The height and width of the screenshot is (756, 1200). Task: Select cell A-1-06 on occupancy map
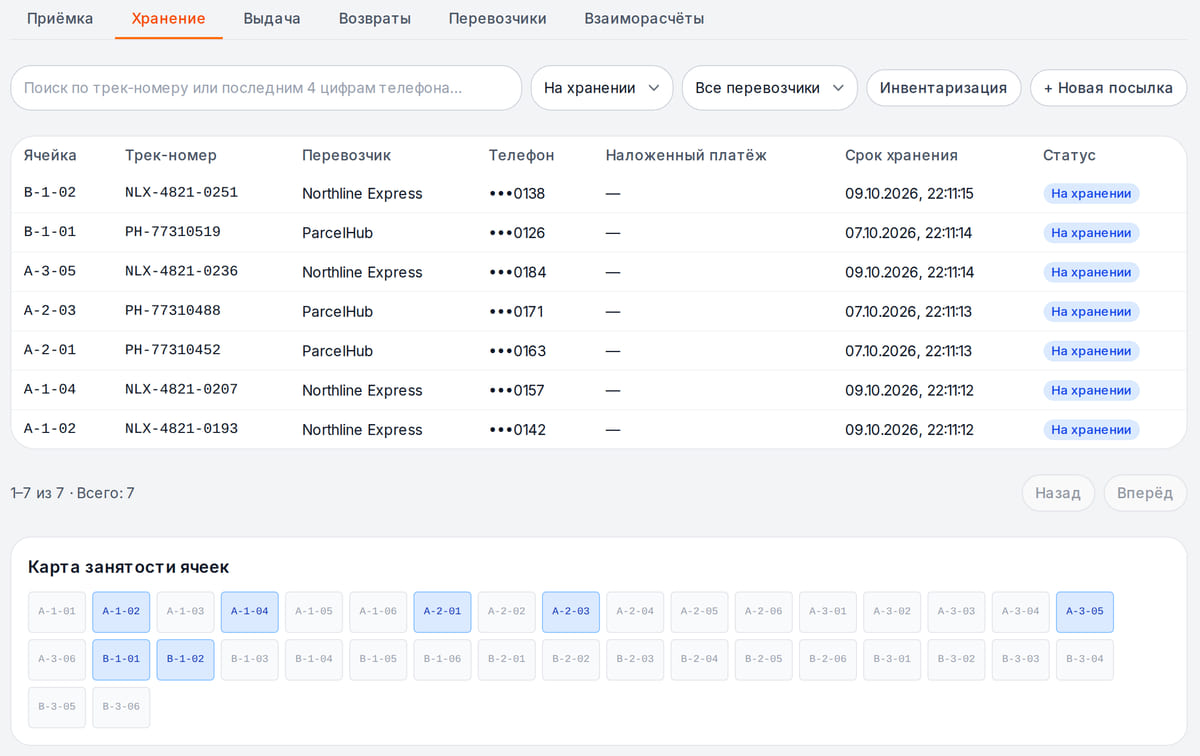pyautogui.click(x=378, y=612)
